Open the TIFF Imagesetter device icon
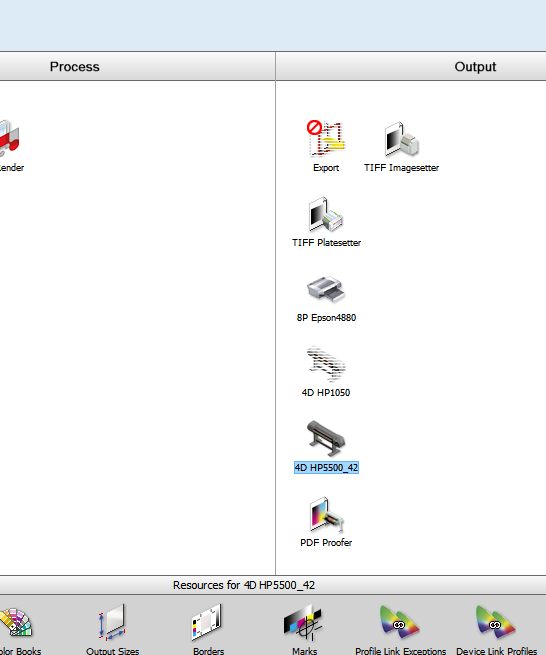The height and width of the screenshot is (655, 546). click(401, 139)
